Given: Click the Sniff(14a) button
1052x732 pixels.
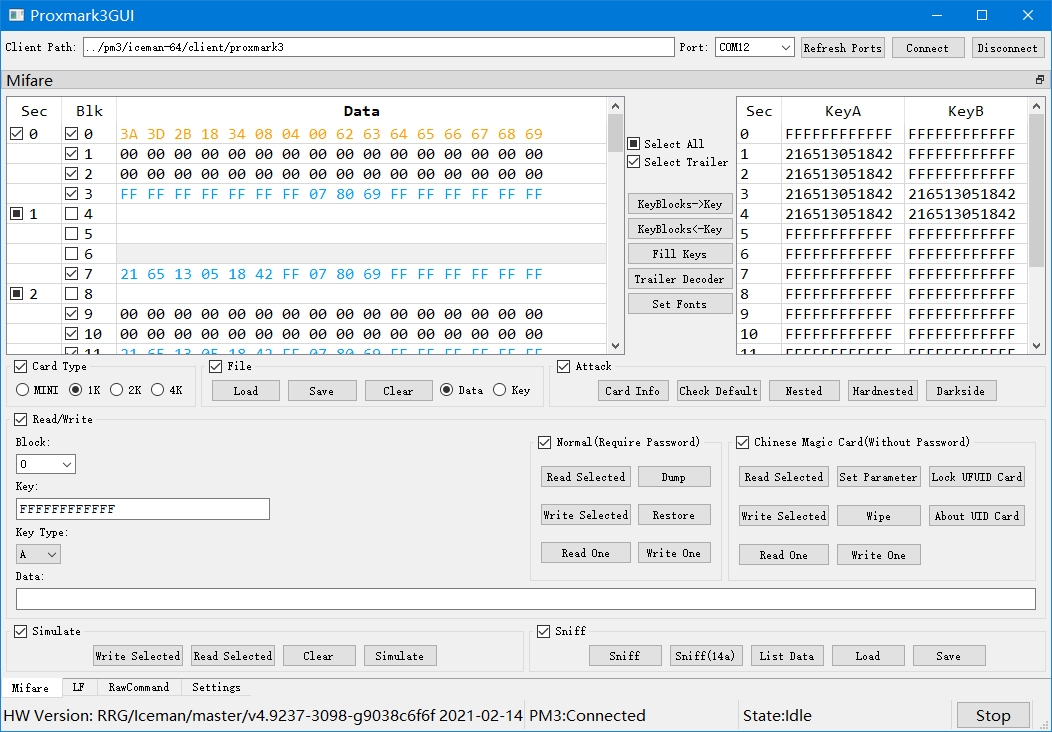Looking at the screenshot, I should (705, 656).
